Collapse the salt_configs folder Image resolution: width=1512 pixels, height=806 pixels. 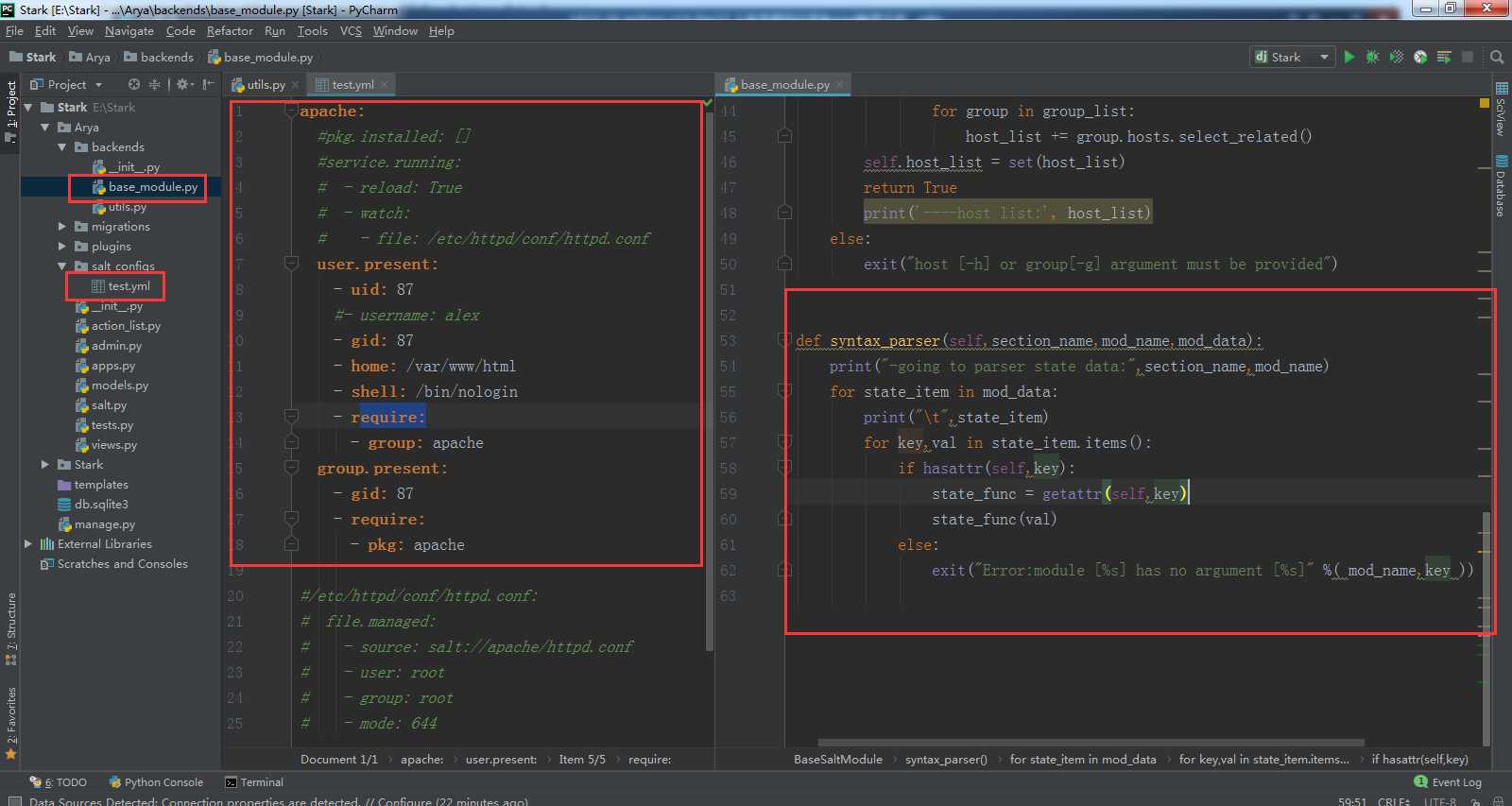[62, 266]
